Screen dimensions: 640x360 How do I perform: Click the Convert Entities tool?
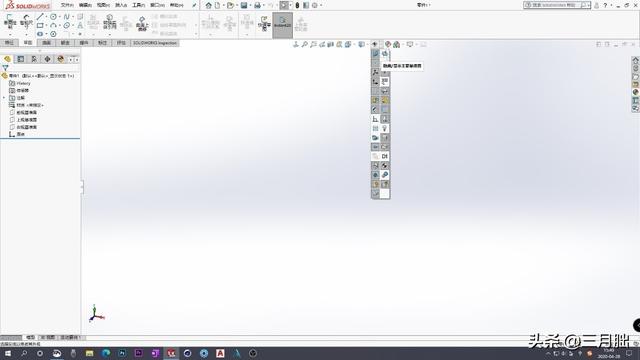110,22
